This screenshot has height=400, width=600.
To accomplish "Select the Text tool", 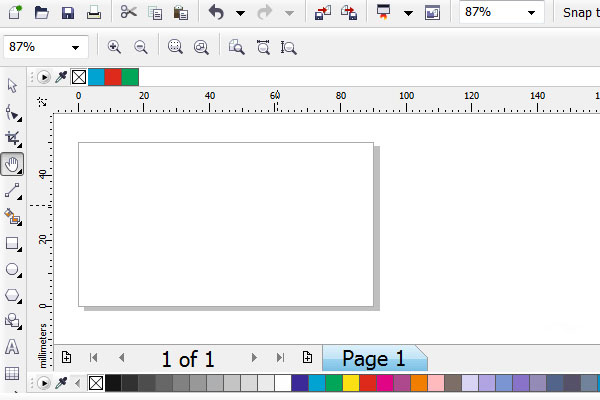I will [12, 347].
